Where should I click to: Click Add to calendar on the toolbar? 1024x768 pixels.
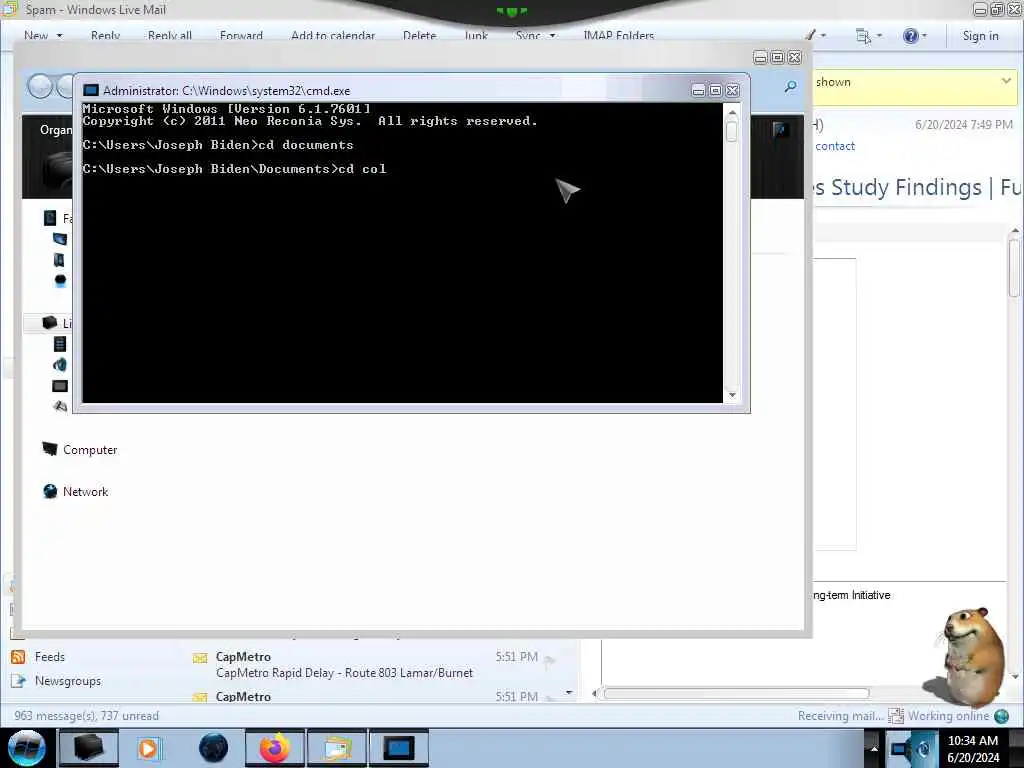coord(333,36)
